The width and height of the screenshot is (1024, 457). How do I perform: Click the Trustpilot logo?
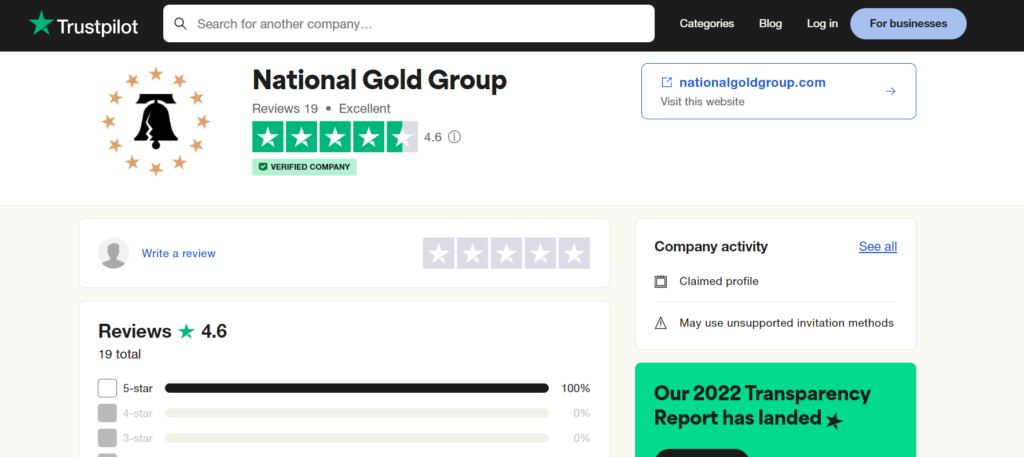click(x=84, y=24)
